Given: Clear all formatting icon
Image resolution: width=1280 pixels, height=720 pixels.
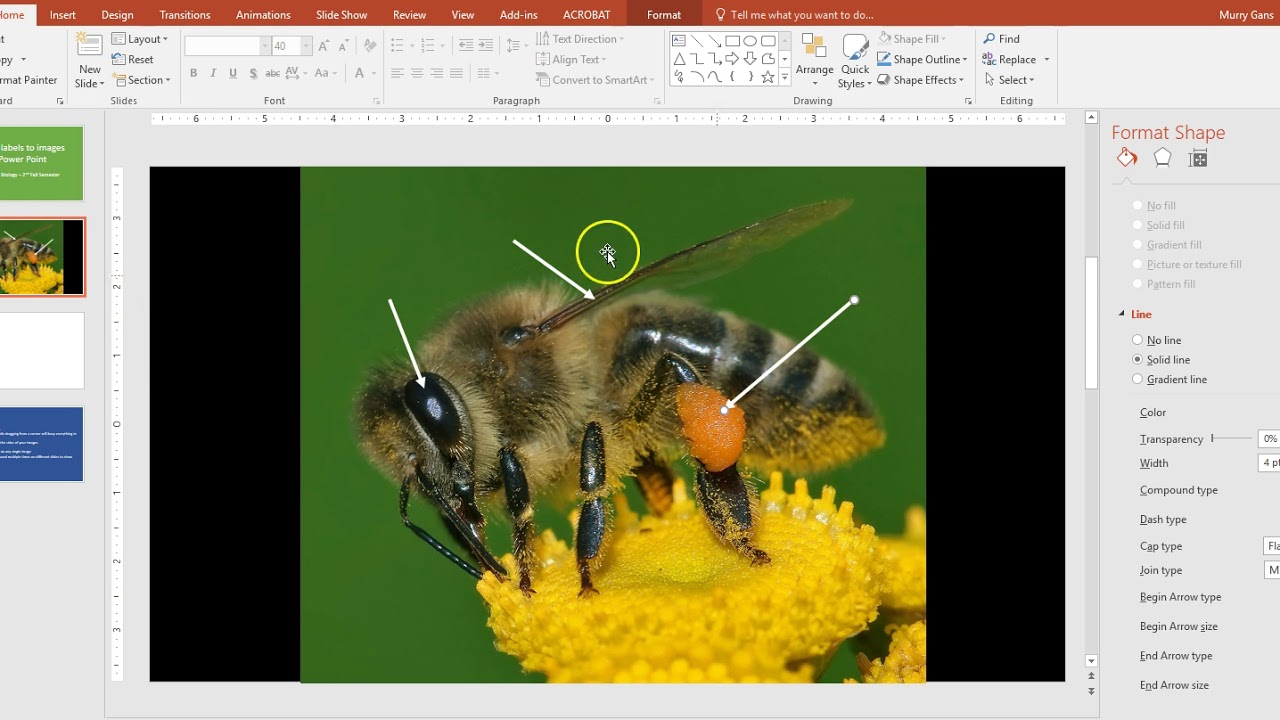Looking at the screenshot, I should point(370,46).
